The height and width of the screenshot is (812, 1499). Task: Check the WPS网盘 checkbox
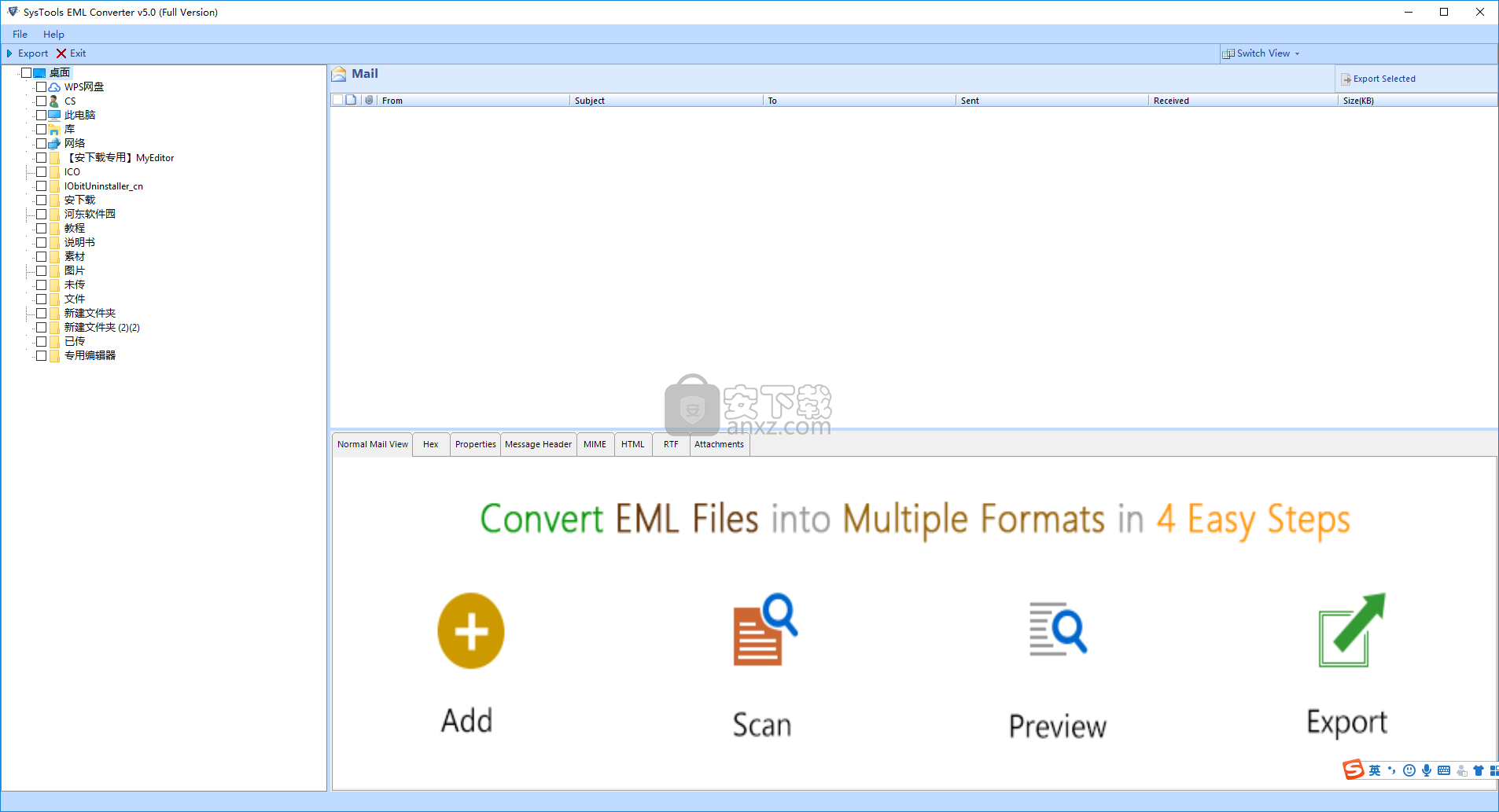coord(41,87)
